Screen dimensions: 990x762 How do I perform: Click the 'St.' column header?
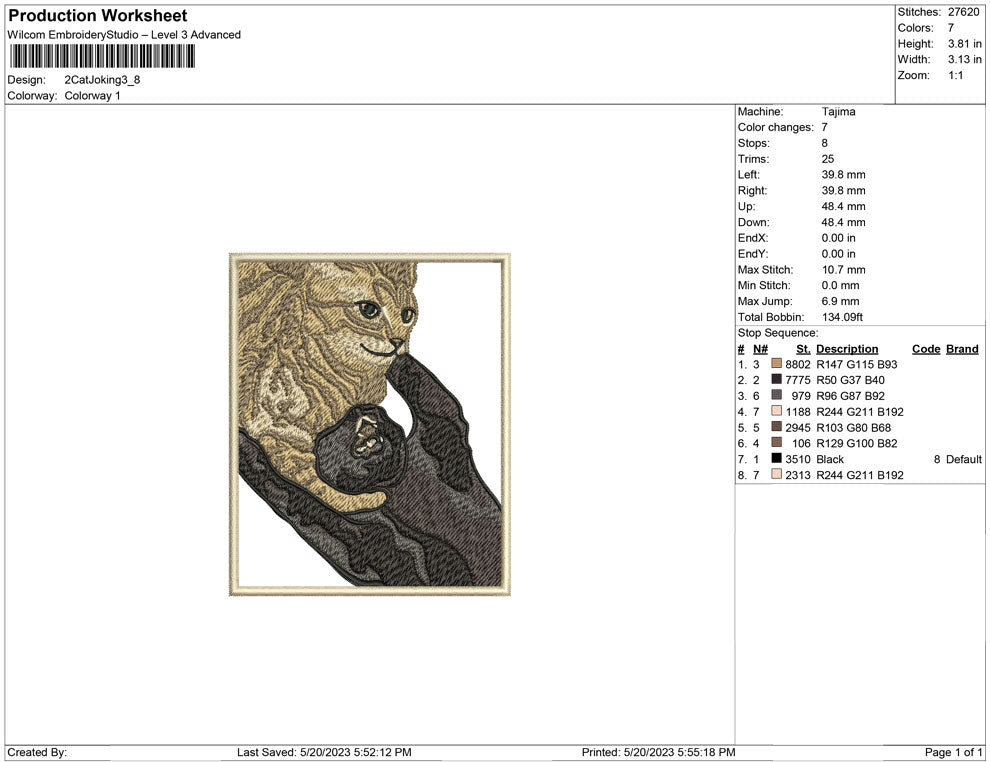click(x=802, y=348)
